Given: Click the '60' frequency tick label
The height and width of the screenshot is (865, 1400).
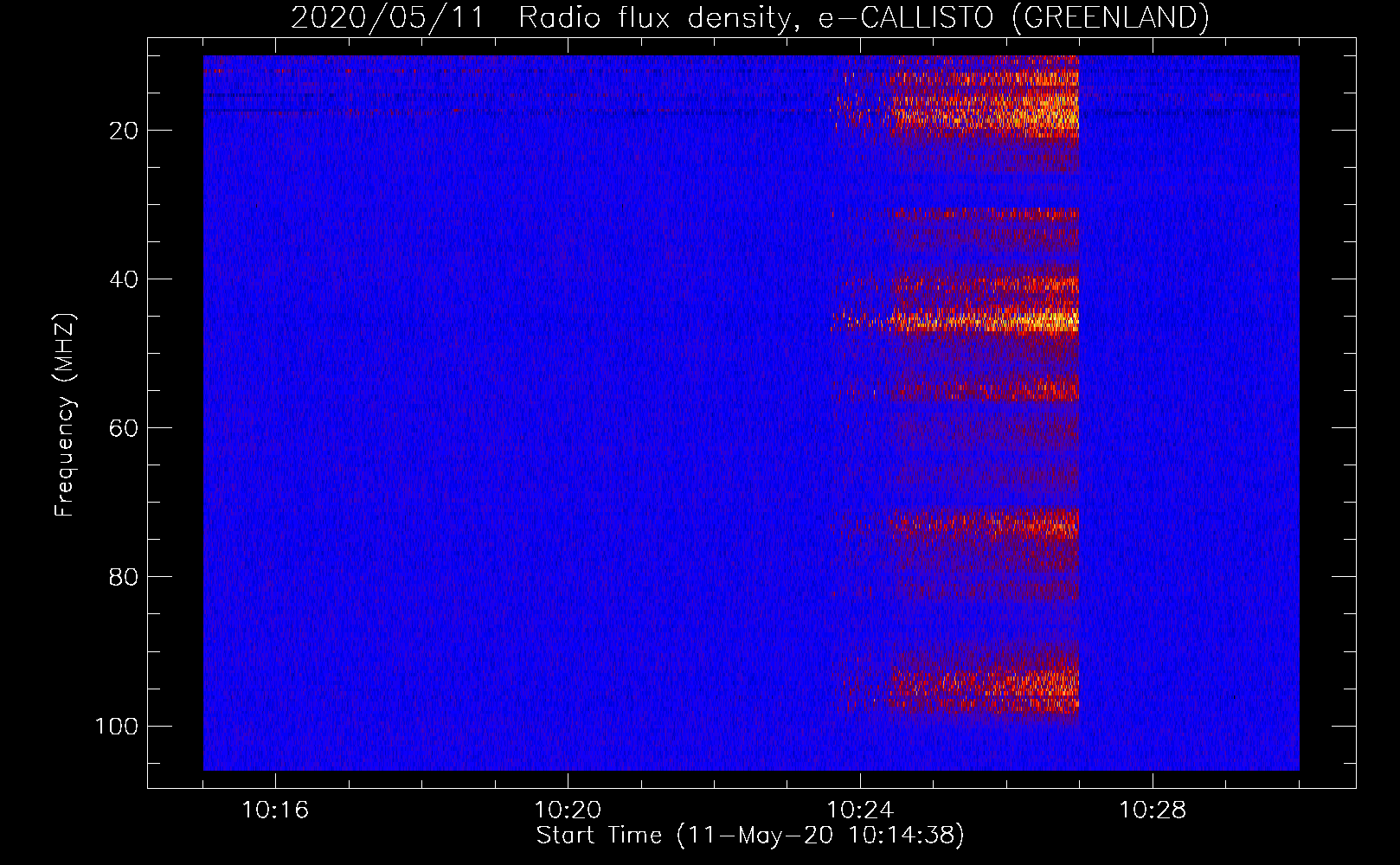Looking at the screenshot, I should (124, 428).
